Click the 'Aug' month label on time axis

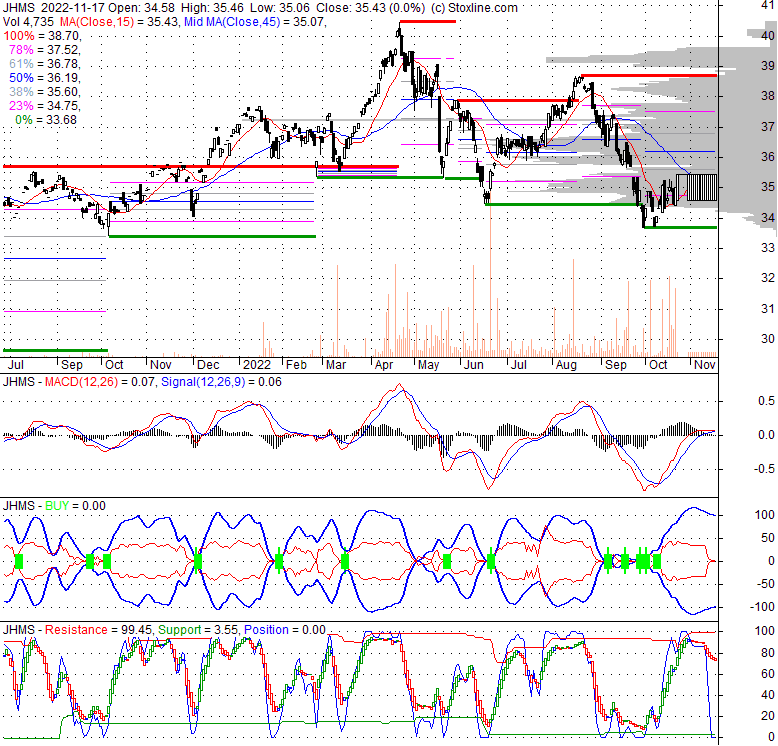click(x=566, y=365)
